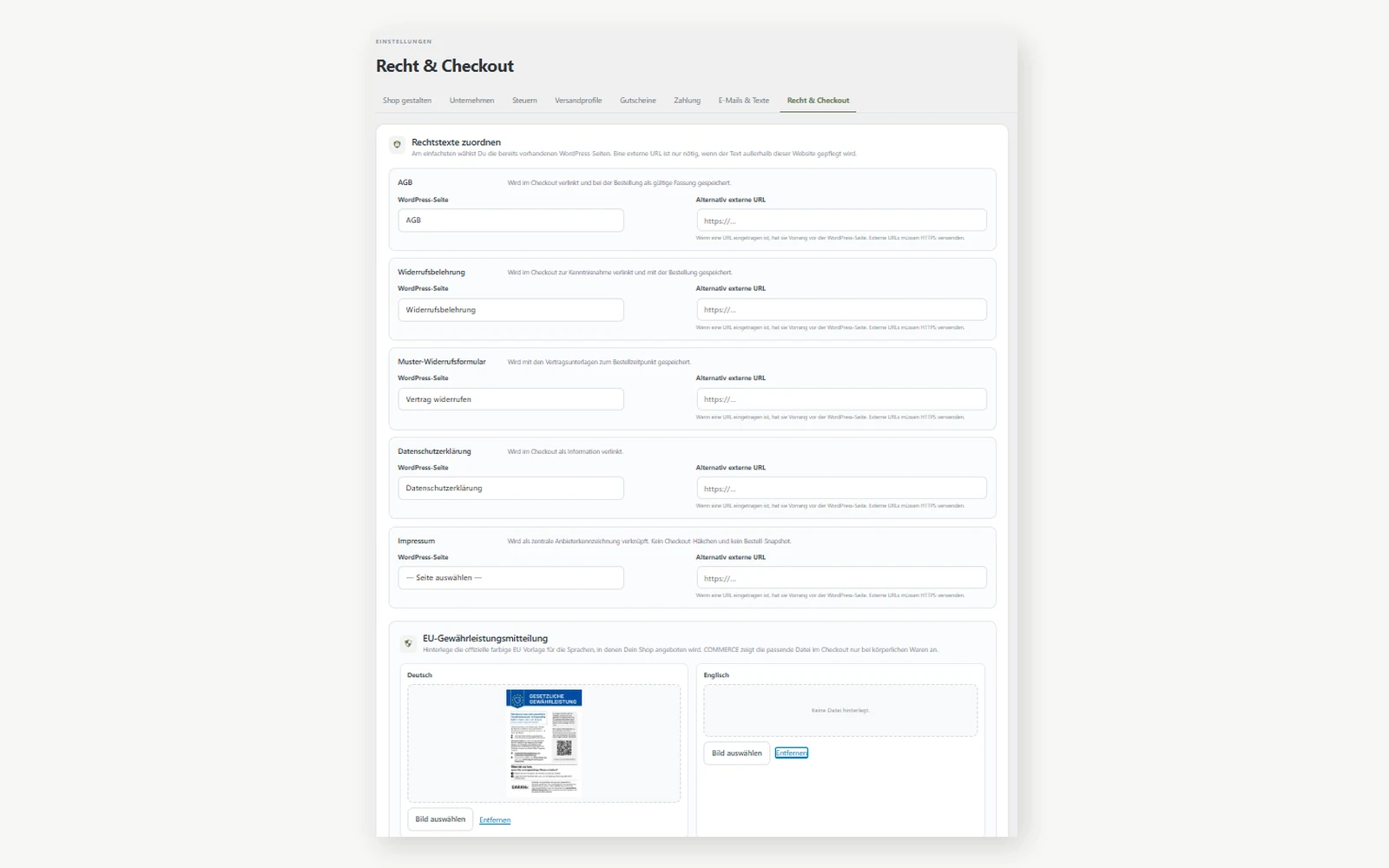This screenshot has height=868, width=1389.
Task: Switch to the Unternehmen tab
Action: pos(471,101)
